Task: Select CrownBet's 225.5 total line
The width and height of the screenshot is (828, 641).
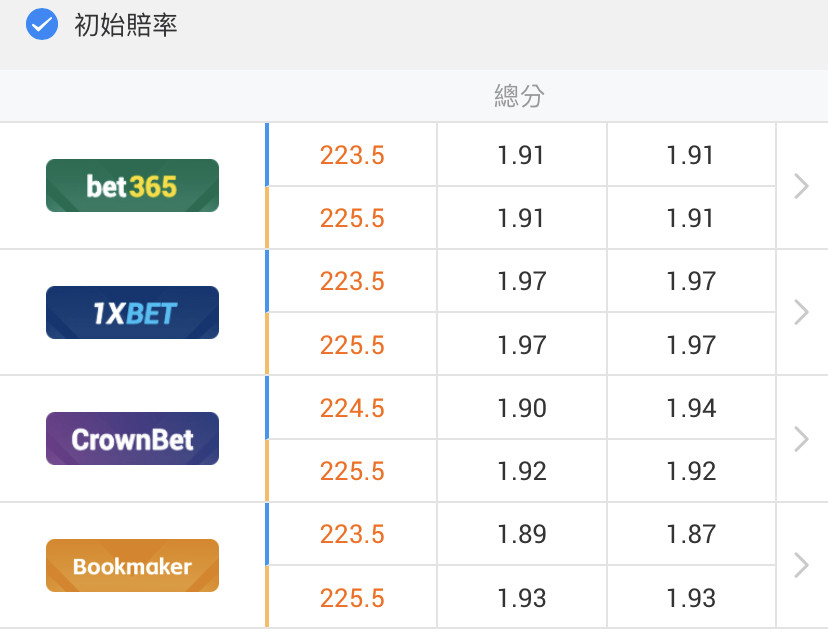Action: coord(352,471)
